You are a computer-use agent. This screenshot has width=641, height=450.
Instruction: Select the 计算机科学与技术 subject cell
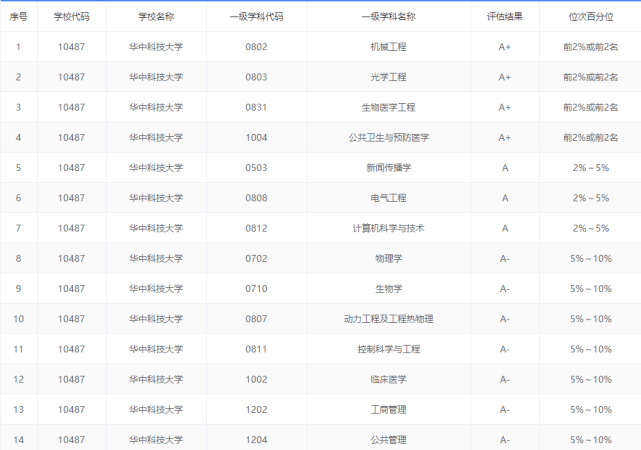(388, 228)
